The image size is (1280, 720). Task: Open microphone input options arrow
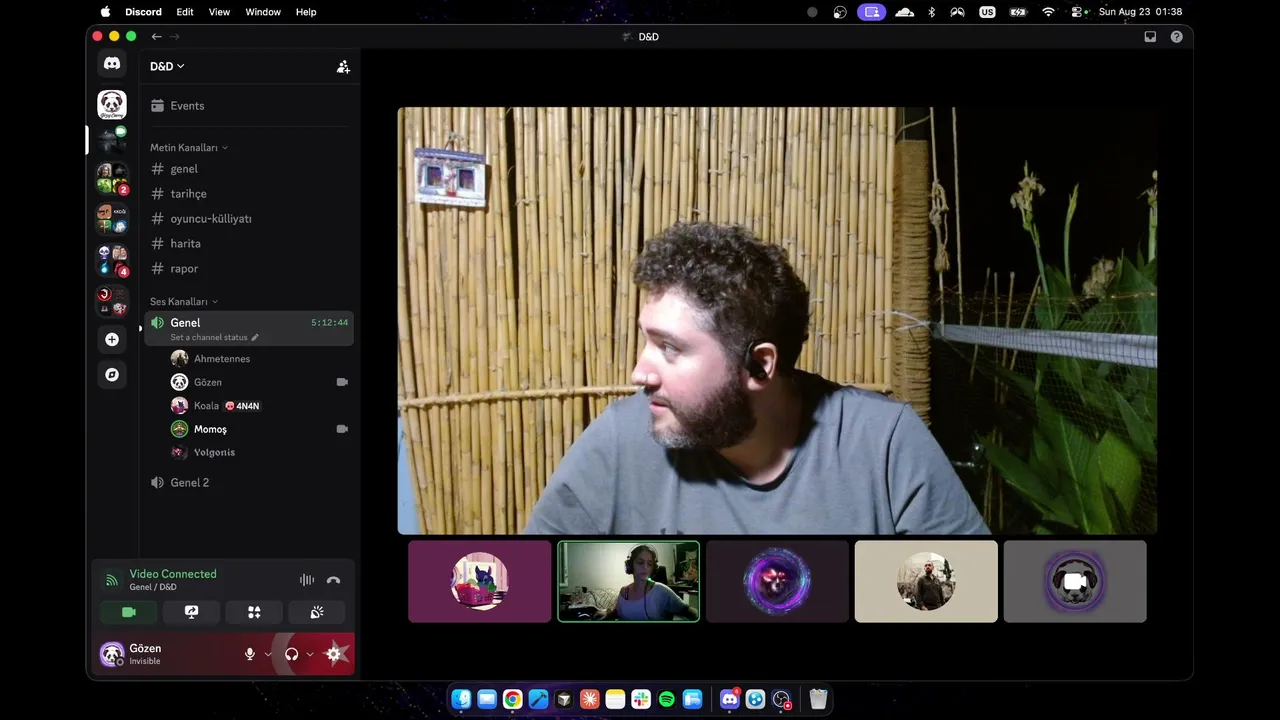tap(268, 654)
